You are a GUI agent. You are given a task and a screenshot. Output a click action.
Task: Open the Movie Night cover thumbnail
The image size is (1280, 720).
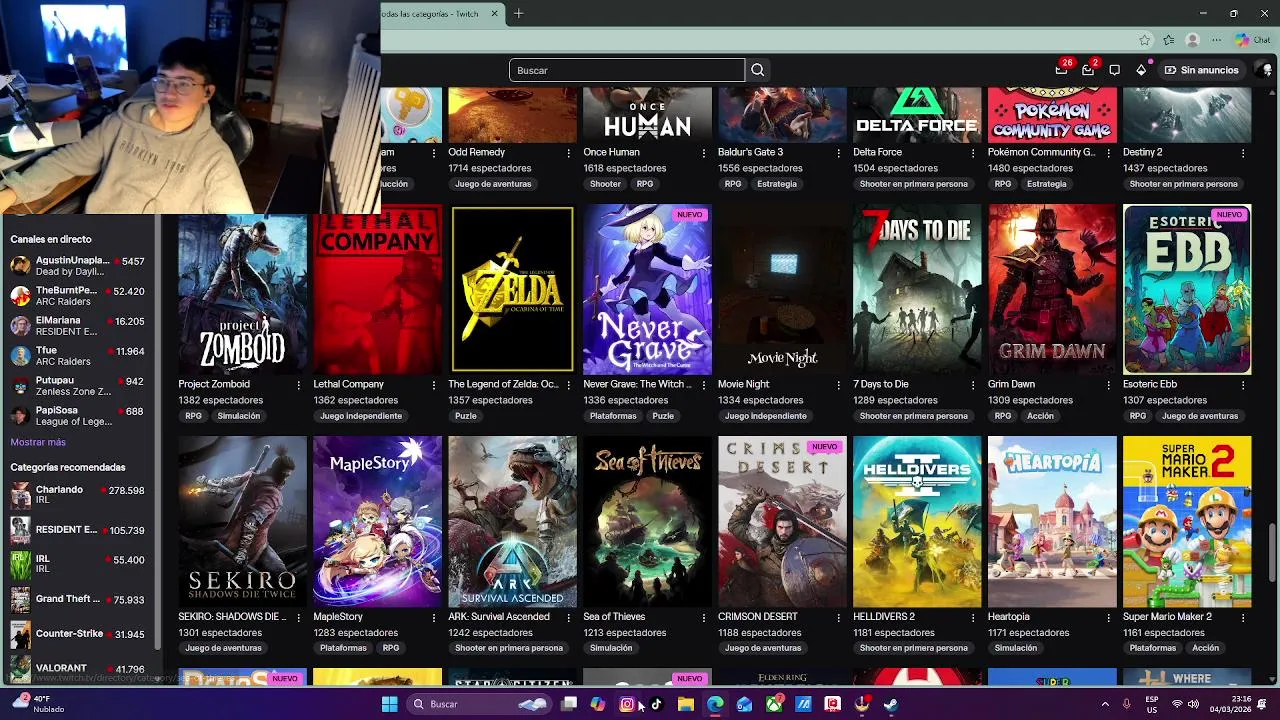782,289
